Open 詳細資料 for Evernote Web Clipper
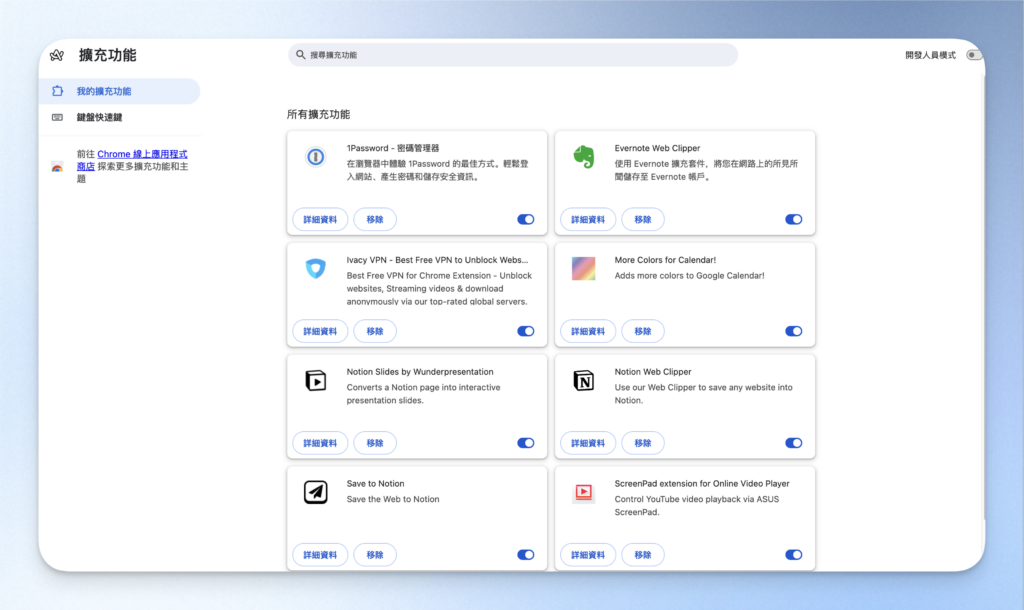 (588, 219)
